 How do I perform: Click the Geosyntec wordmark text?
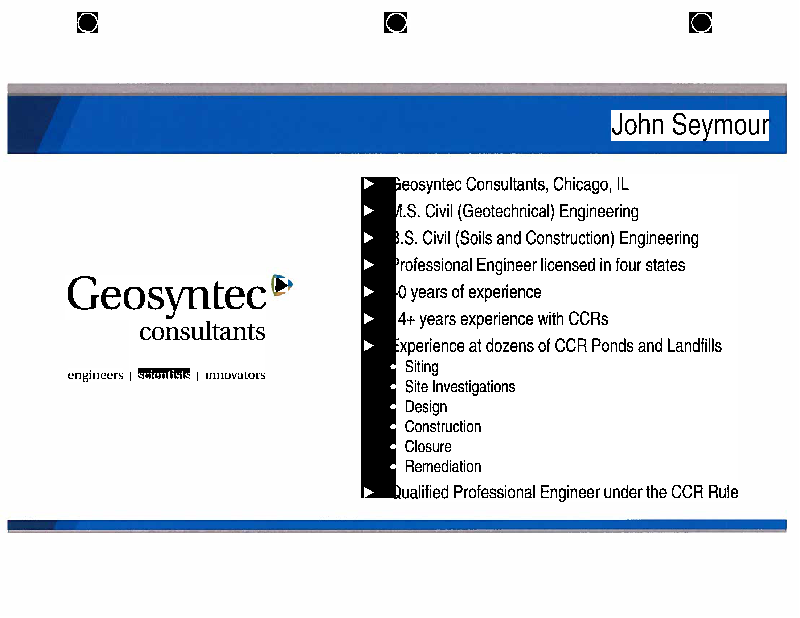167,295
